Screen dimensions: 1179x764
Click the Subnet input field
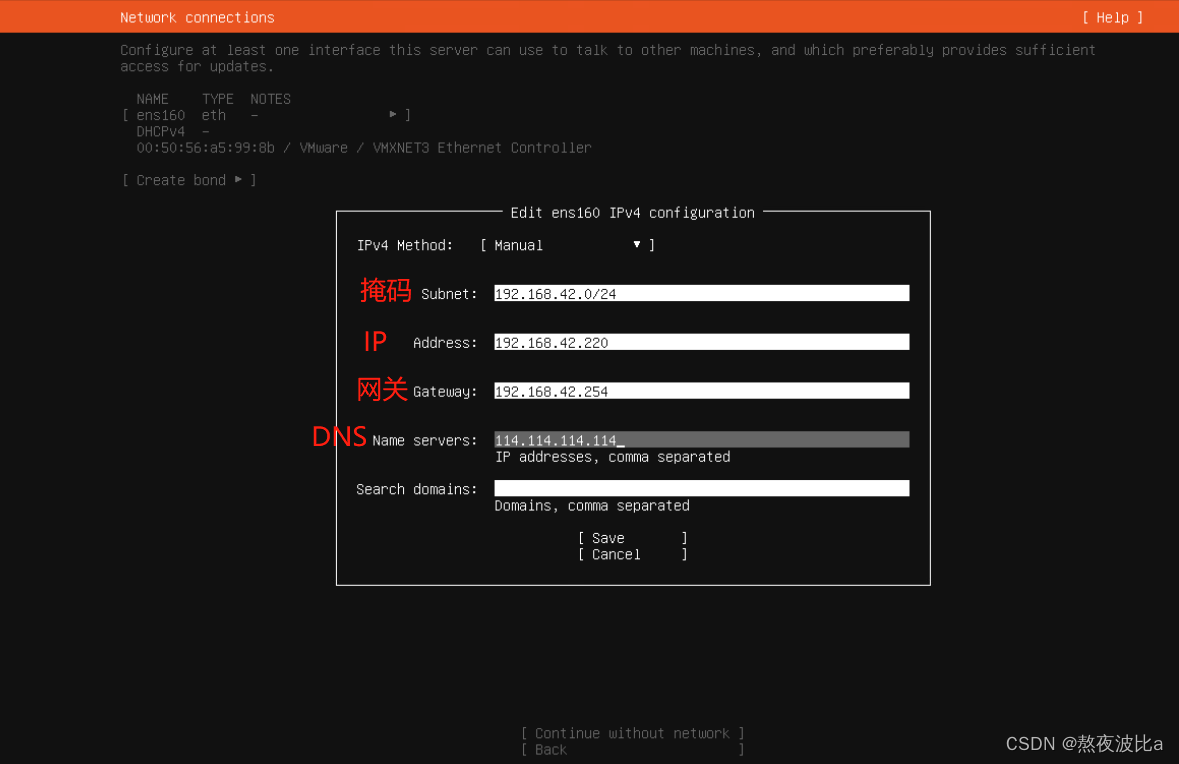tap(701, 294)
